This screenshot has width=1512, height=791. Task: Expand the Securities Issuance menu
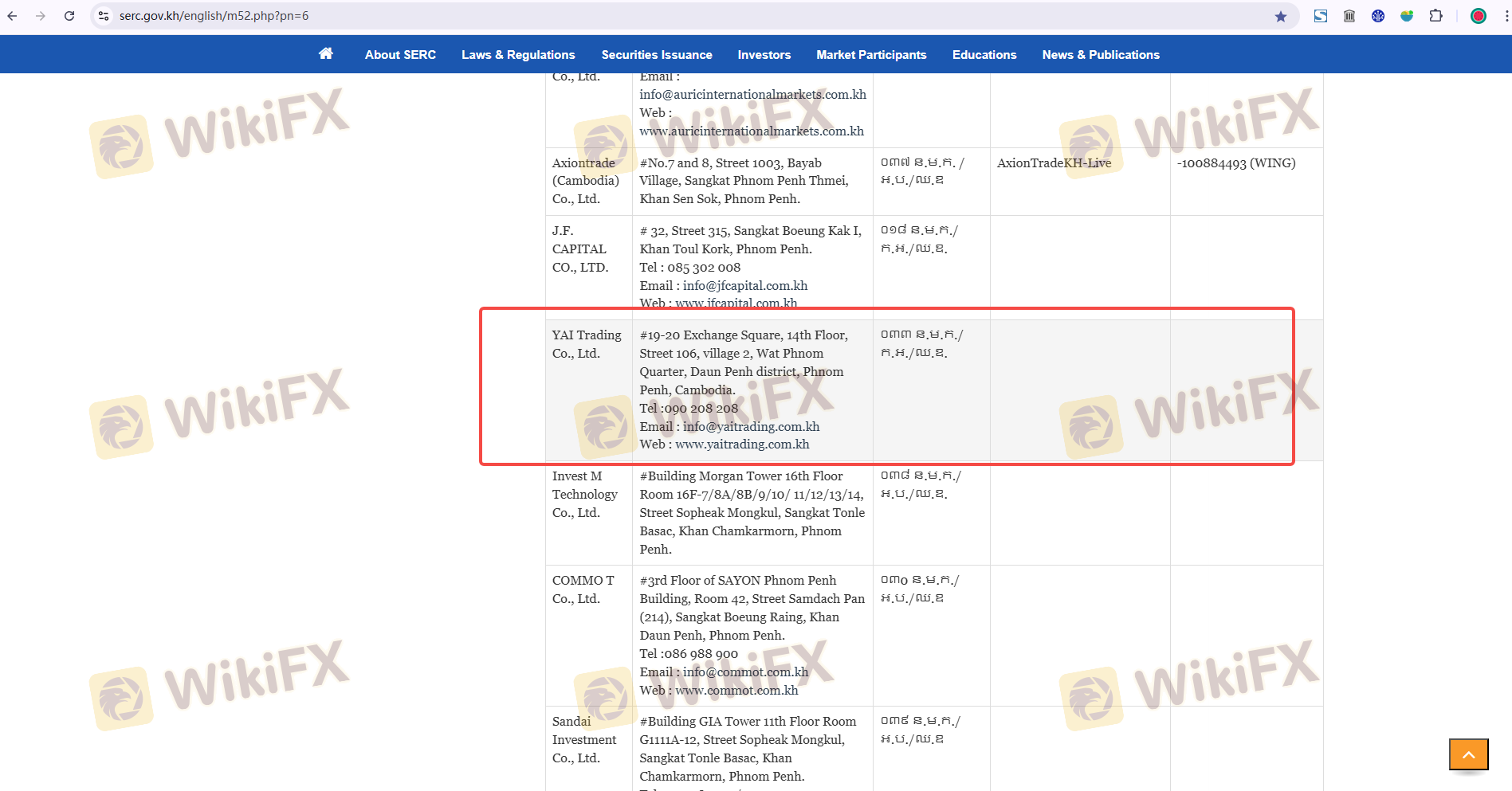(657, 55)
